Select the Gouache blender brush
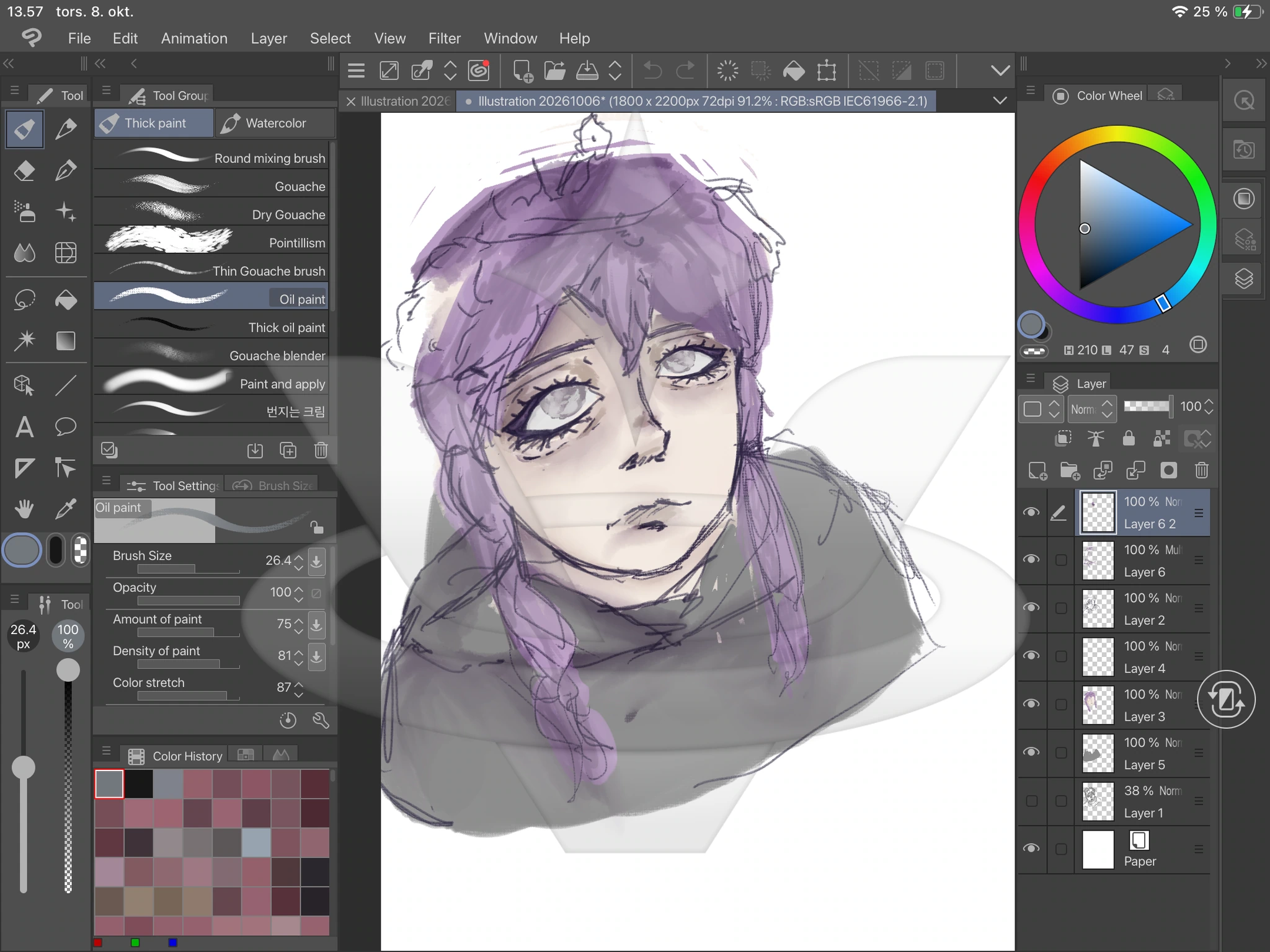Screen dimensions: 1270x952 [x=211, y=355]
